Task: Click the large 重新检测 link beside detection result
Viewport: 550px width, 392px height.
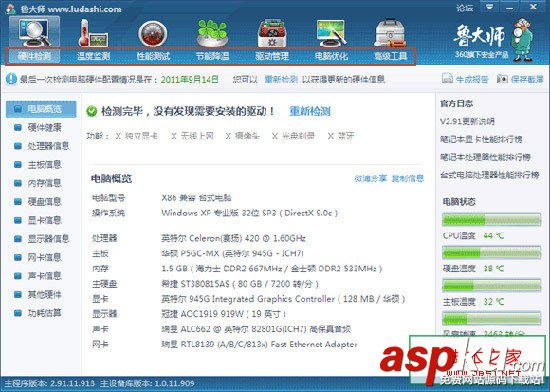Action: [310, 111]
